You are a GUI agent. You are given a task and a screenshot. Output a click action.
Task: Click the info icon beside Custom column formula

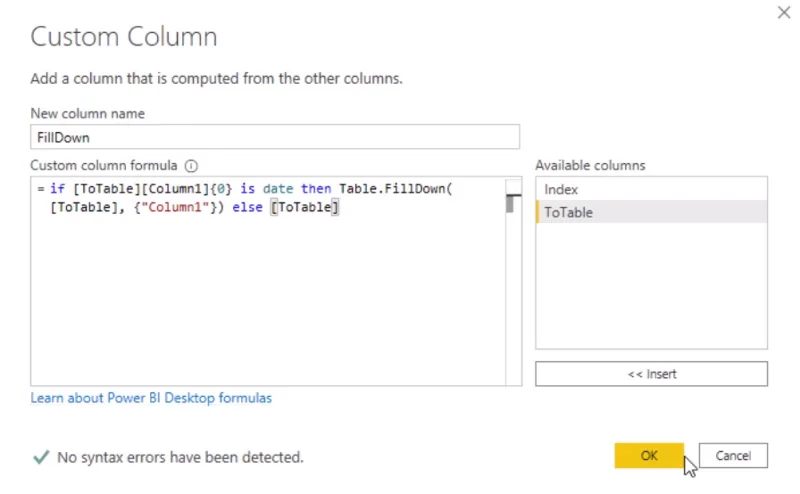coord(191,166)
